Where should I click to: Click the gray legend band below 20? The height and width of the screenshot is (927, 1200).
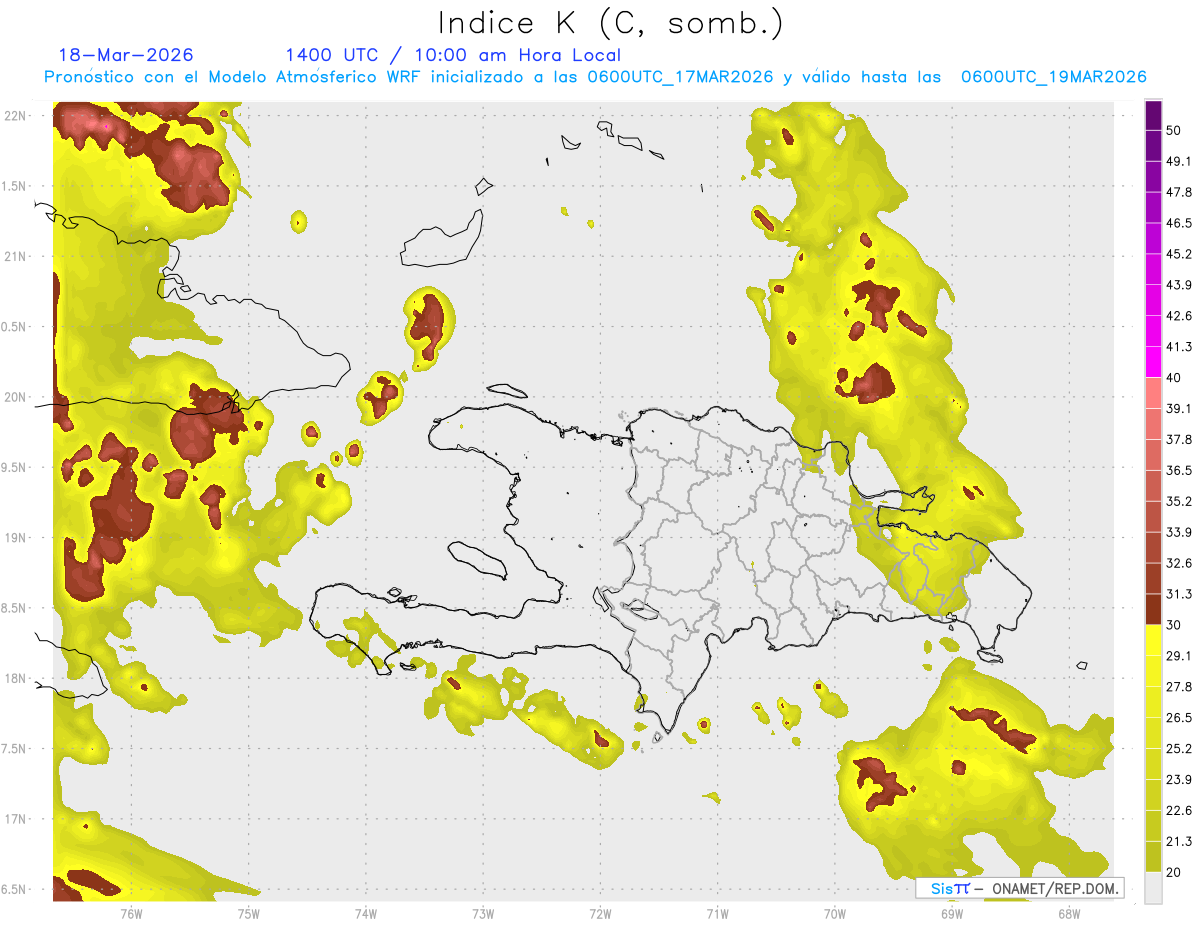[x=1154, y=887]
